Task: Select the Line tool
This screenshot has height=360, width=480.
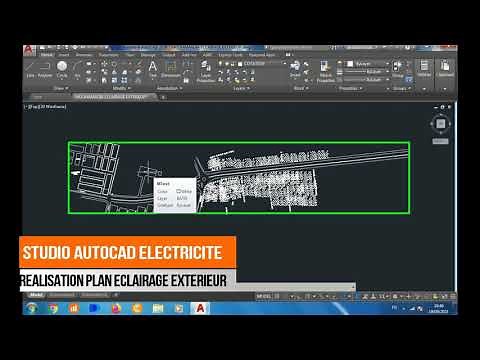Action: (30, 69)
